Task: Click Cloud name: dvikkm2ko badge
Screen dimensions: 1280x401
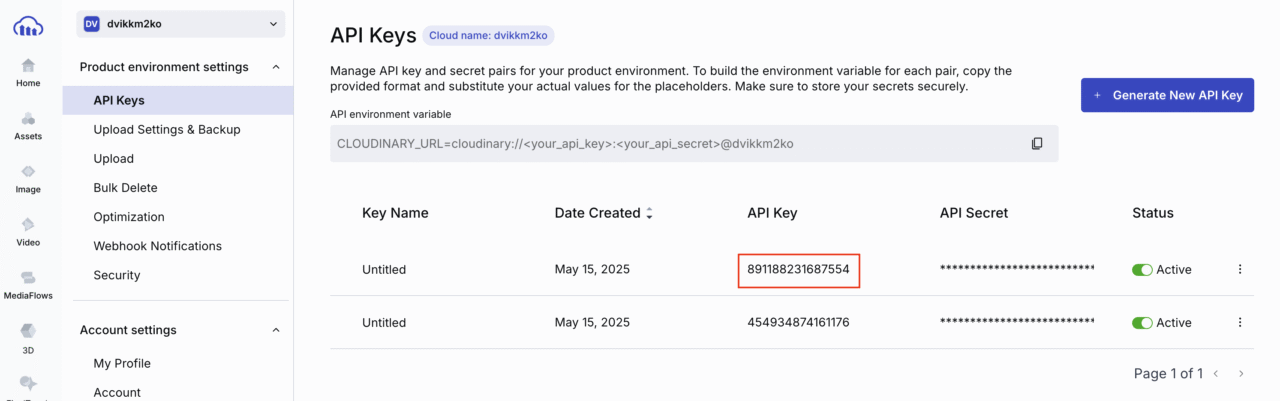Action: tap(488, 35)
